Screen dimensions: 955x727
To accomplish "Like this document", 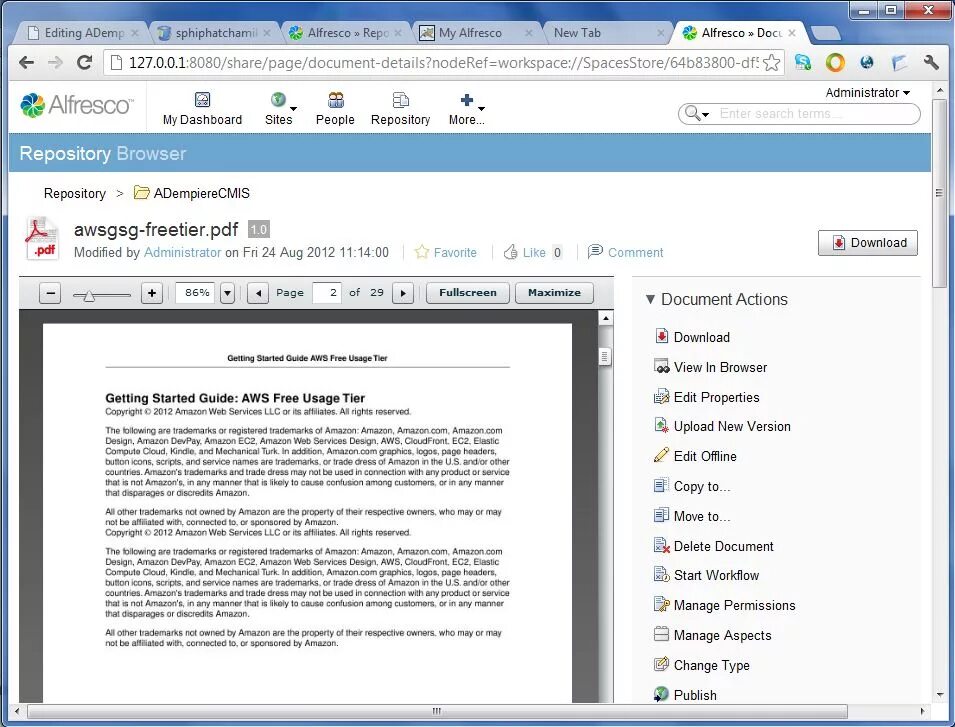I will 525,252.
